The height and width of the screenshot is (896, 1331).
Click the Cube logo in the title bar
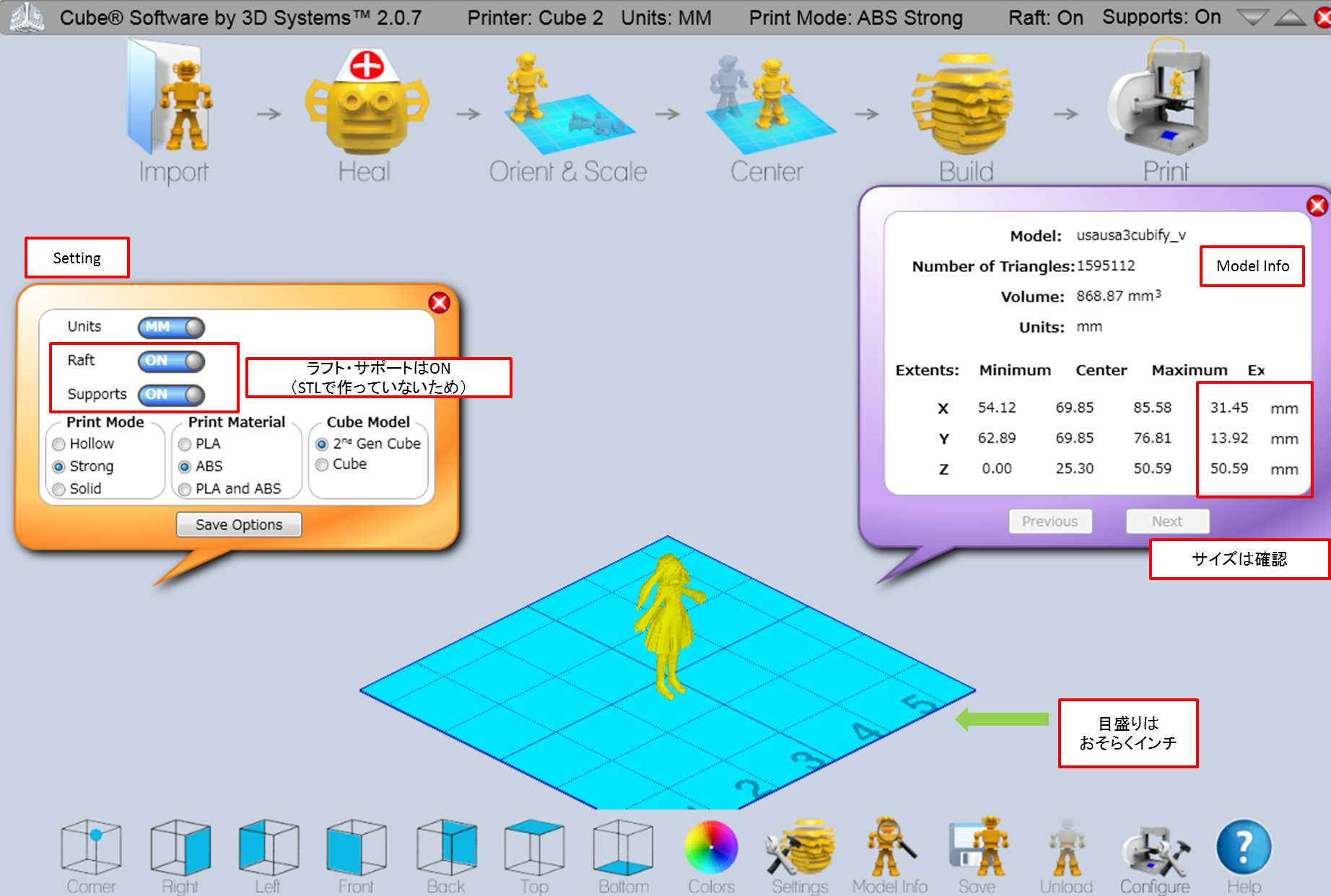[27, 17]
